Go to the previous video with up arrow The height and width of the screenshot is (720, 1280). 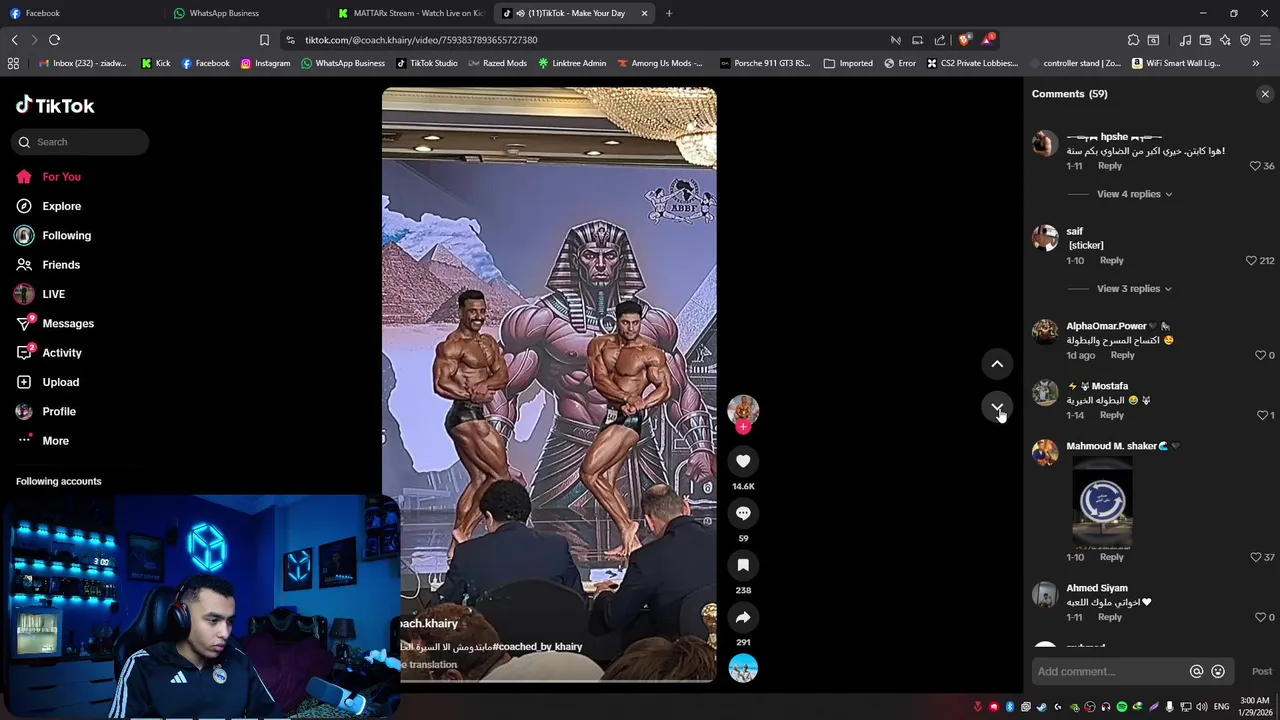tap(997, 364)
